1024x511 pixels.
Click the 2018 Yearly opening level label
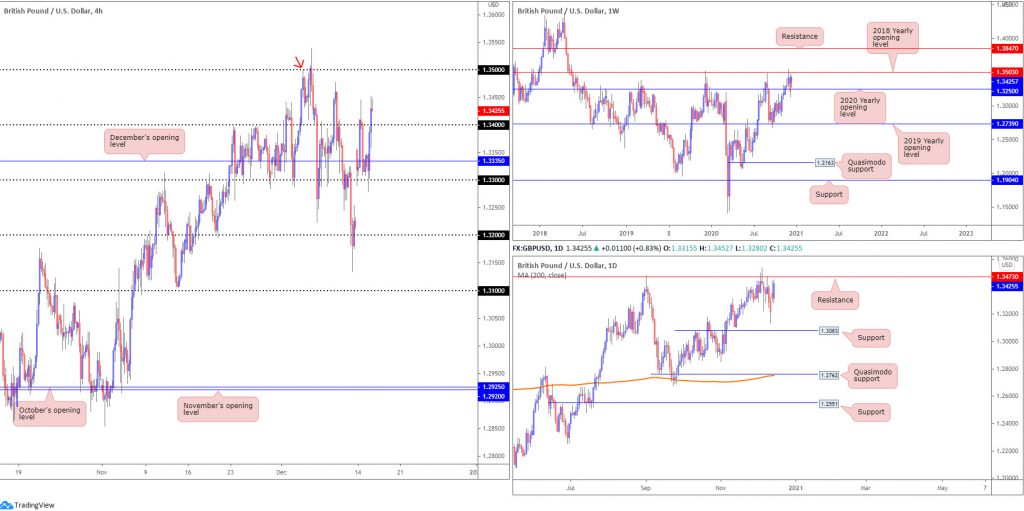click(893, 37)
